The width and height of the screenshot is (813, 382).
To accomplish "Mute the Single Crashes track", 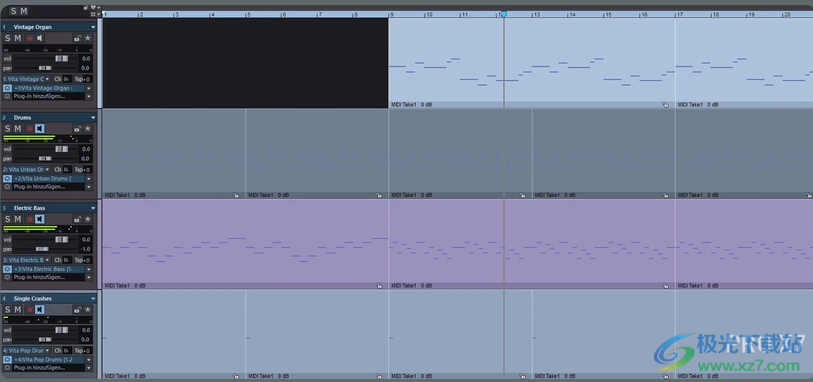I will click(x=18, y=309).
